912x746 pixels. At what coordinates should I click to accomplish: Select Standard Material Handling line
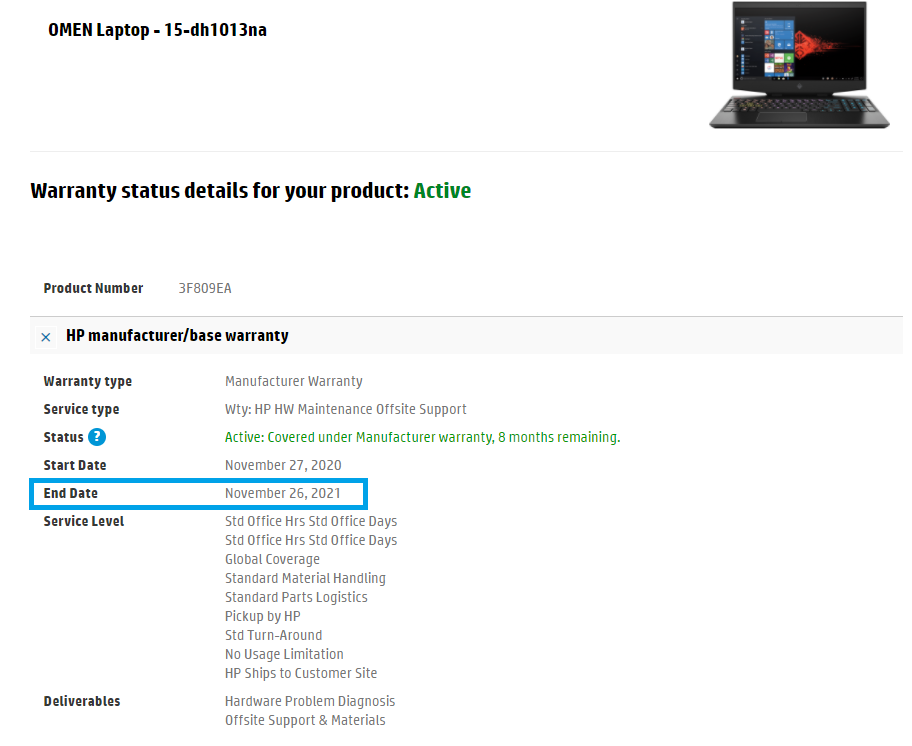click(x=305, y=578)
